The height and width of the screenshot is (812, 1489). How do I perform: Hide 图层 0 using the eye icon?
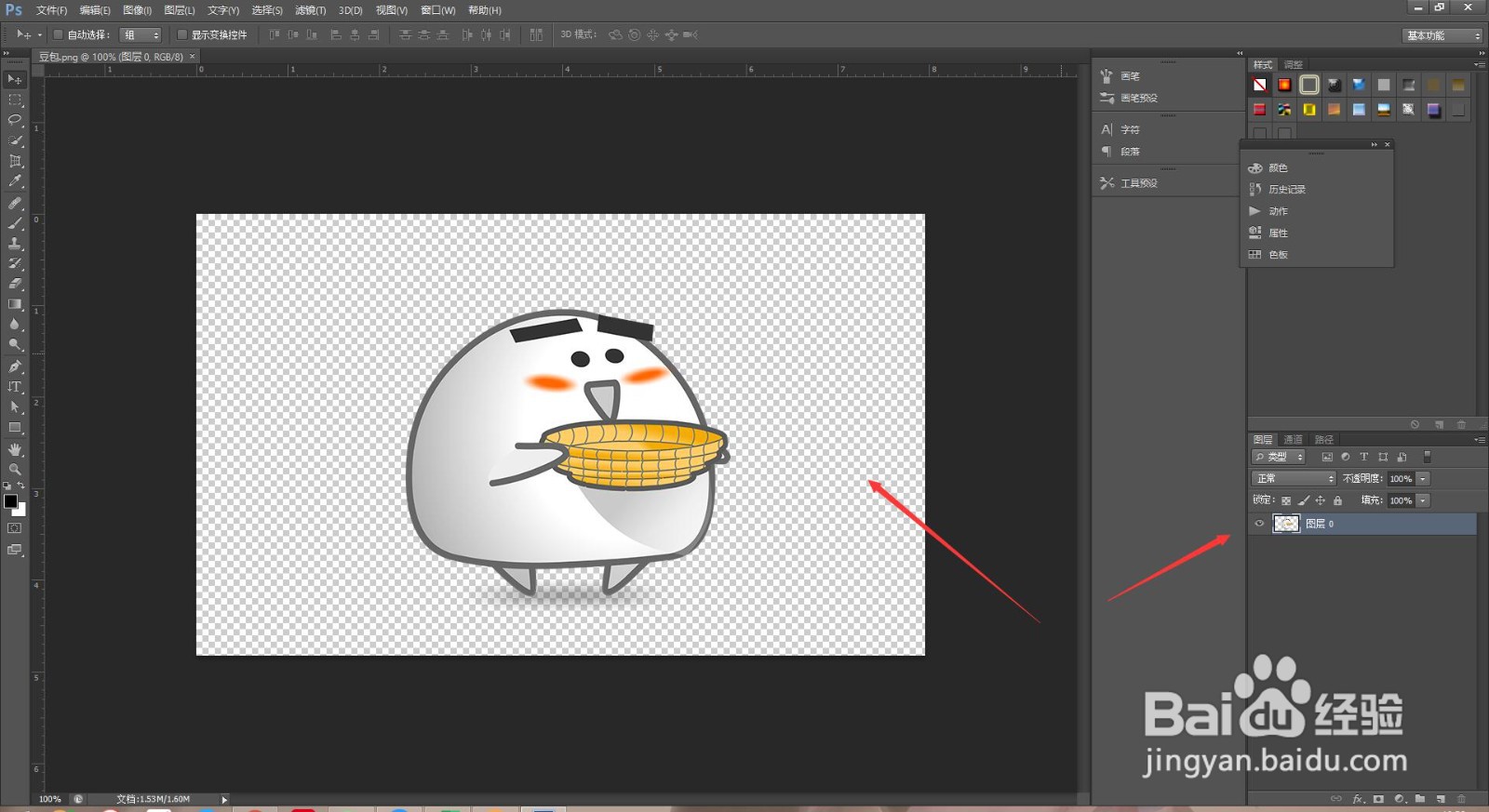click(1259, 524)
